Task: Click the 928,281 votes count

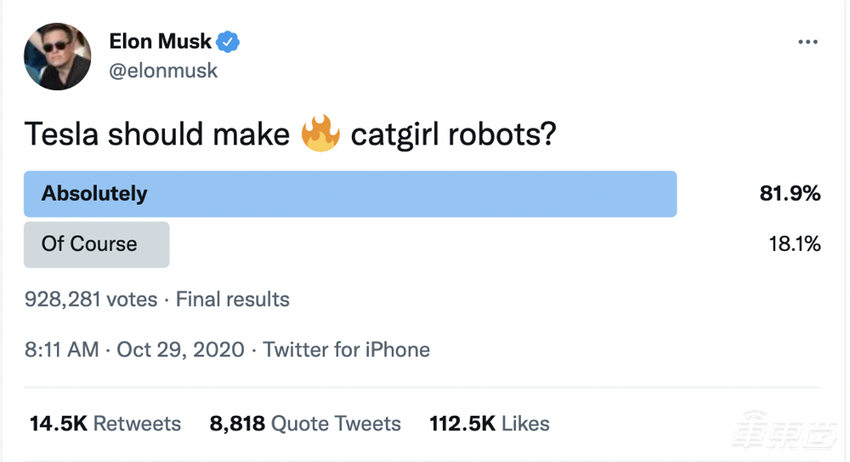Action: tap(94, 299)
